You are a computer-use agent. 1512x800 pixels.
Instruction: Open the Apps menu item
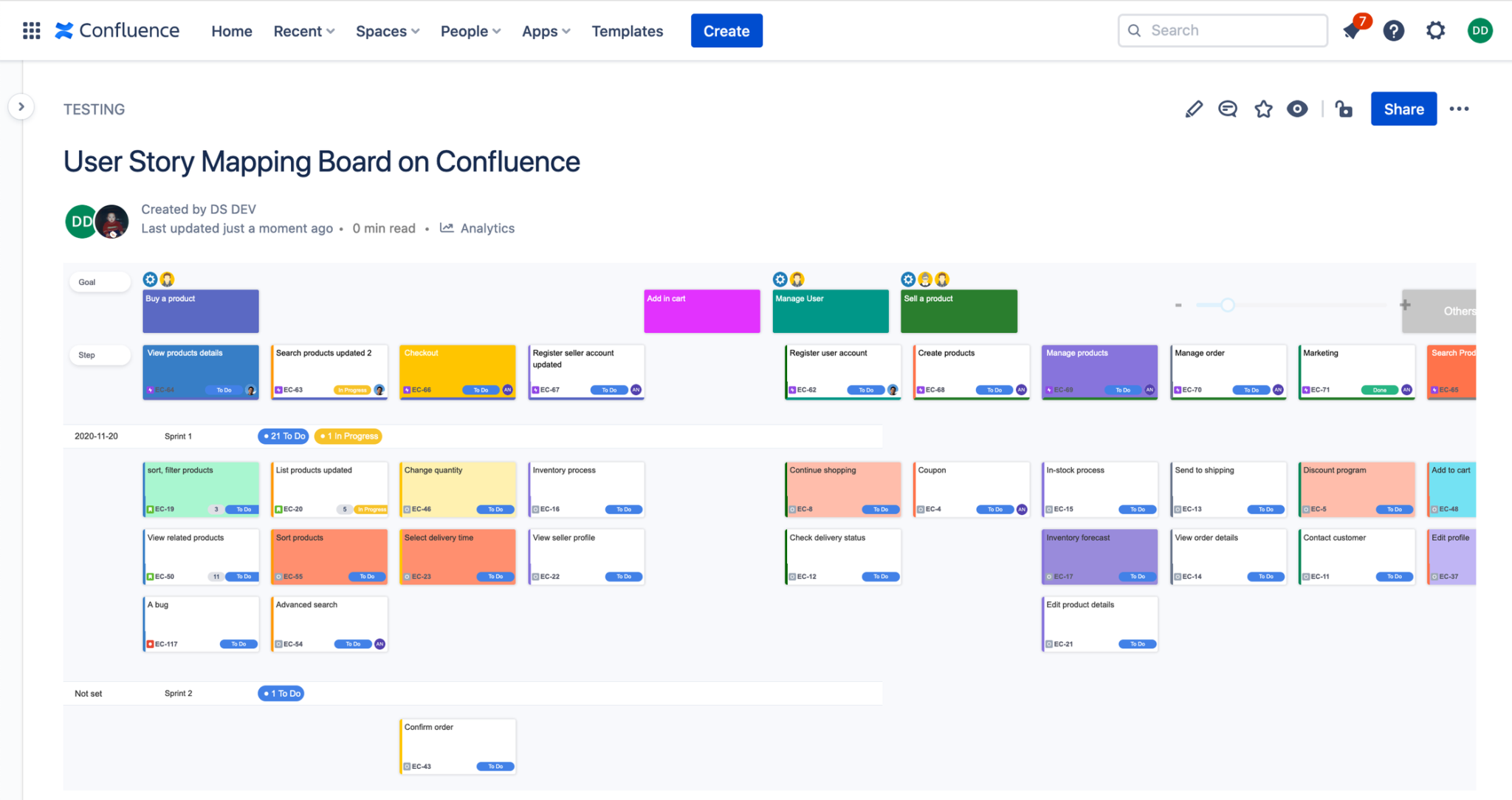540,30
